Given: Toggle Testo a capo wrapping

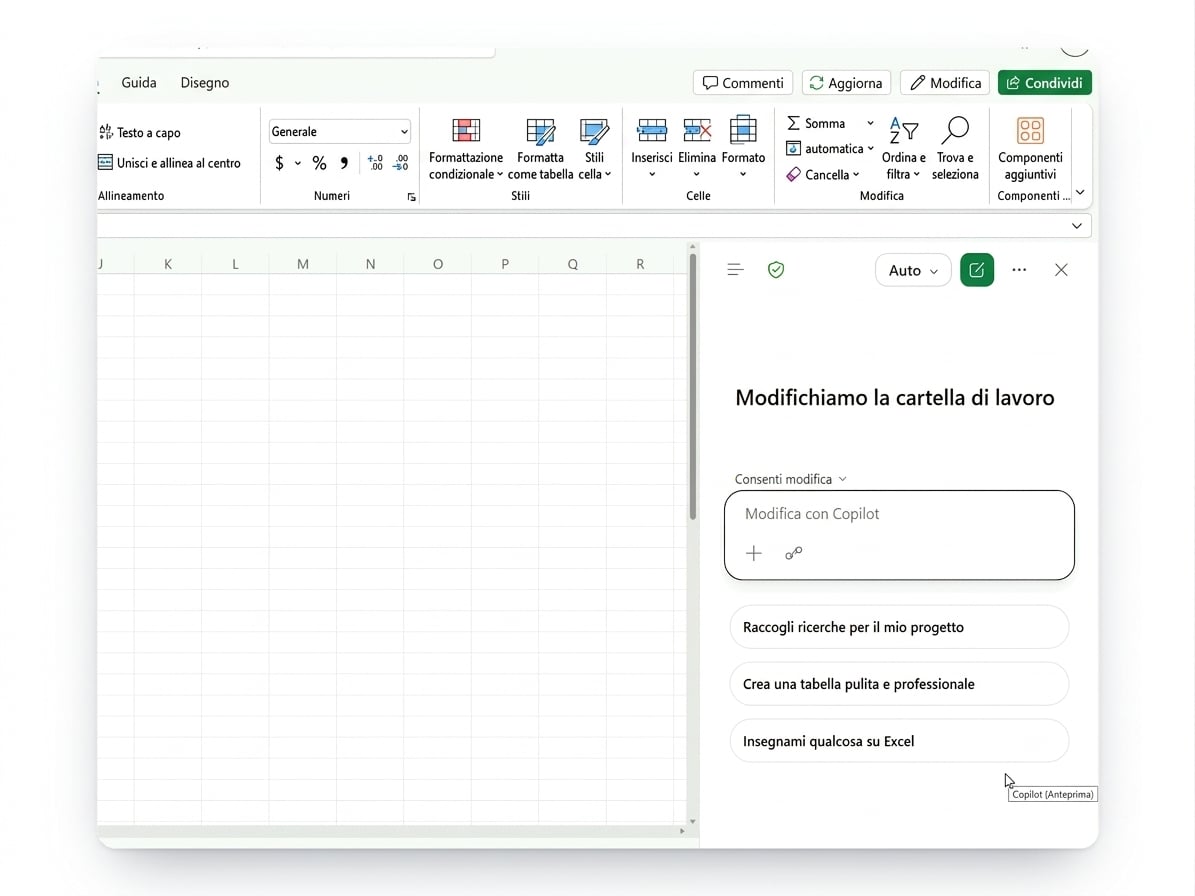Looking at the screenshot, I should [x=140, y=133].
